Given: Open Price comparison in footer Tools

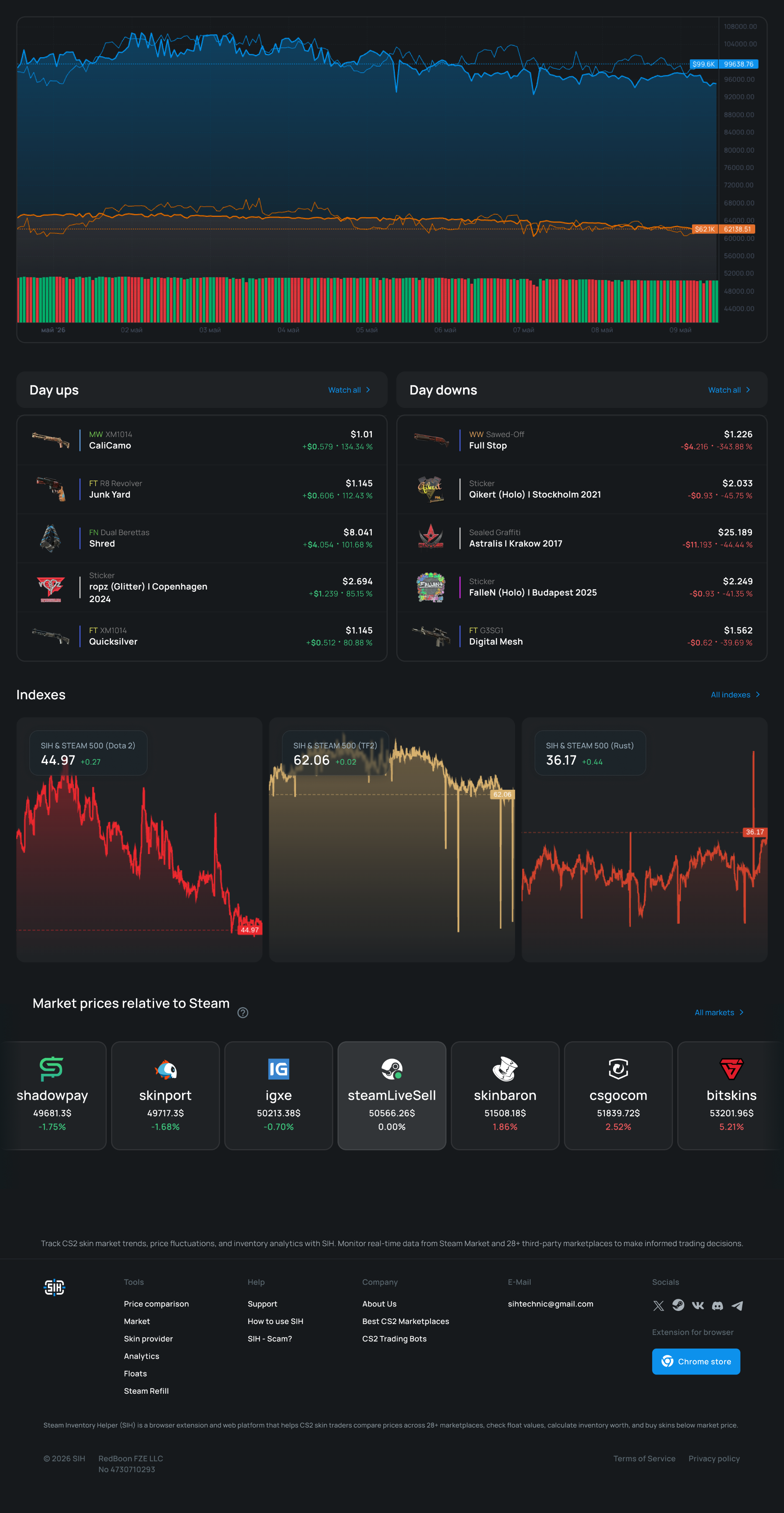Looking at the screenshot, I should [x=156, y=1304].
